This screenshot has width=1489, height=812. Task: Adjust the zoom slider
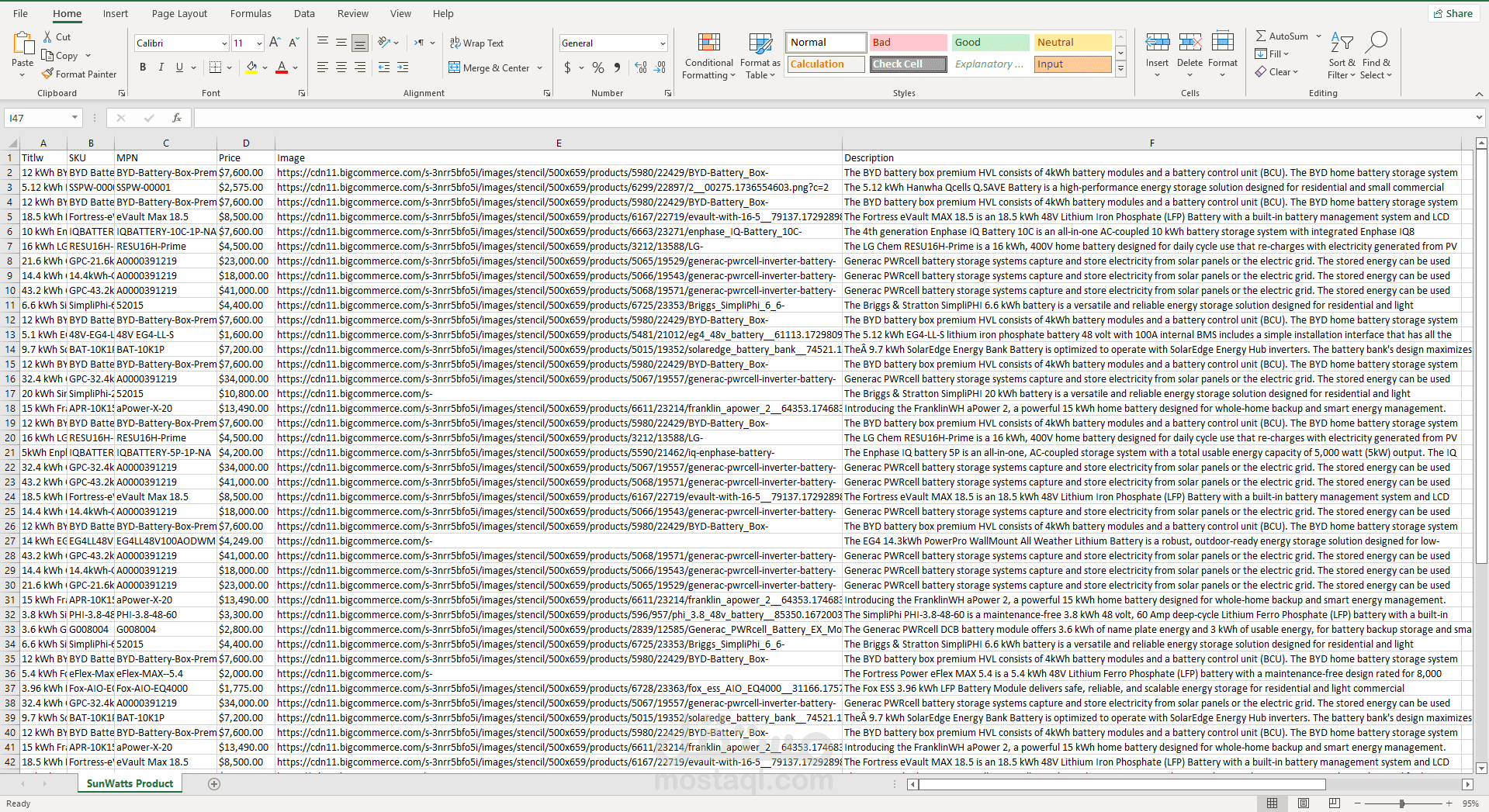(1402, 803)
